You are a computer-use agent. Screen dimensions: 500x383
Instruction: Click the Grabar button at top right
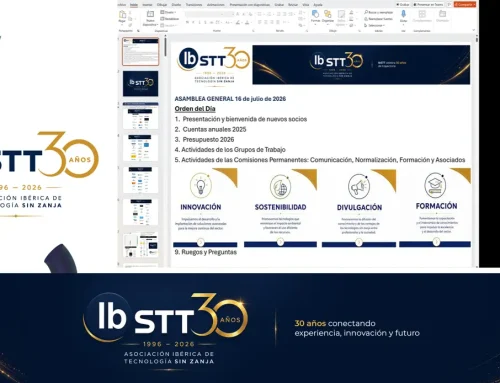403,5
